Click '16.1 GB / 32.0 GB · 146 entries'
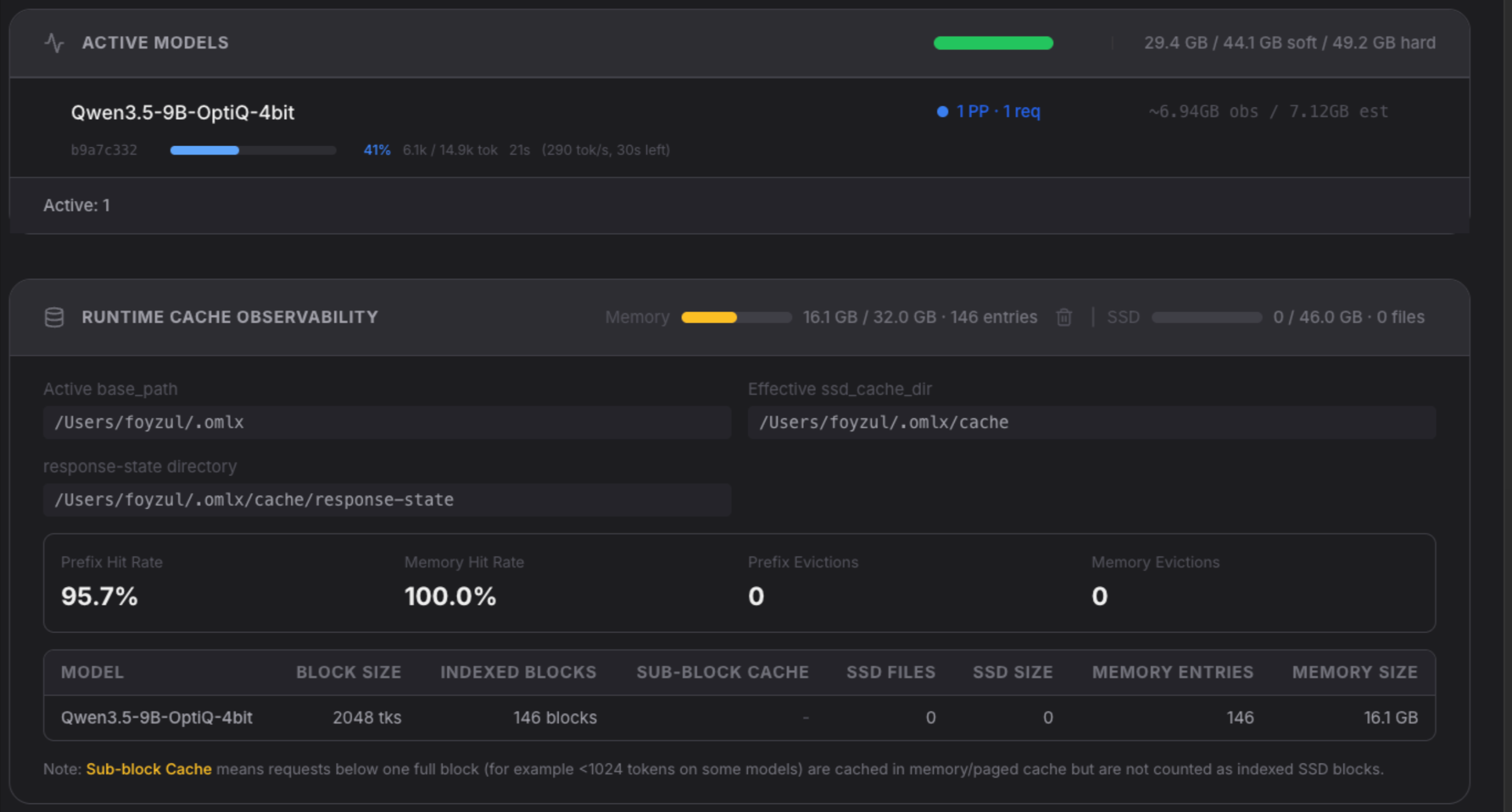The width and height of the screenshot is (1512, 812). pyautogui.click(x=920, y=317)
